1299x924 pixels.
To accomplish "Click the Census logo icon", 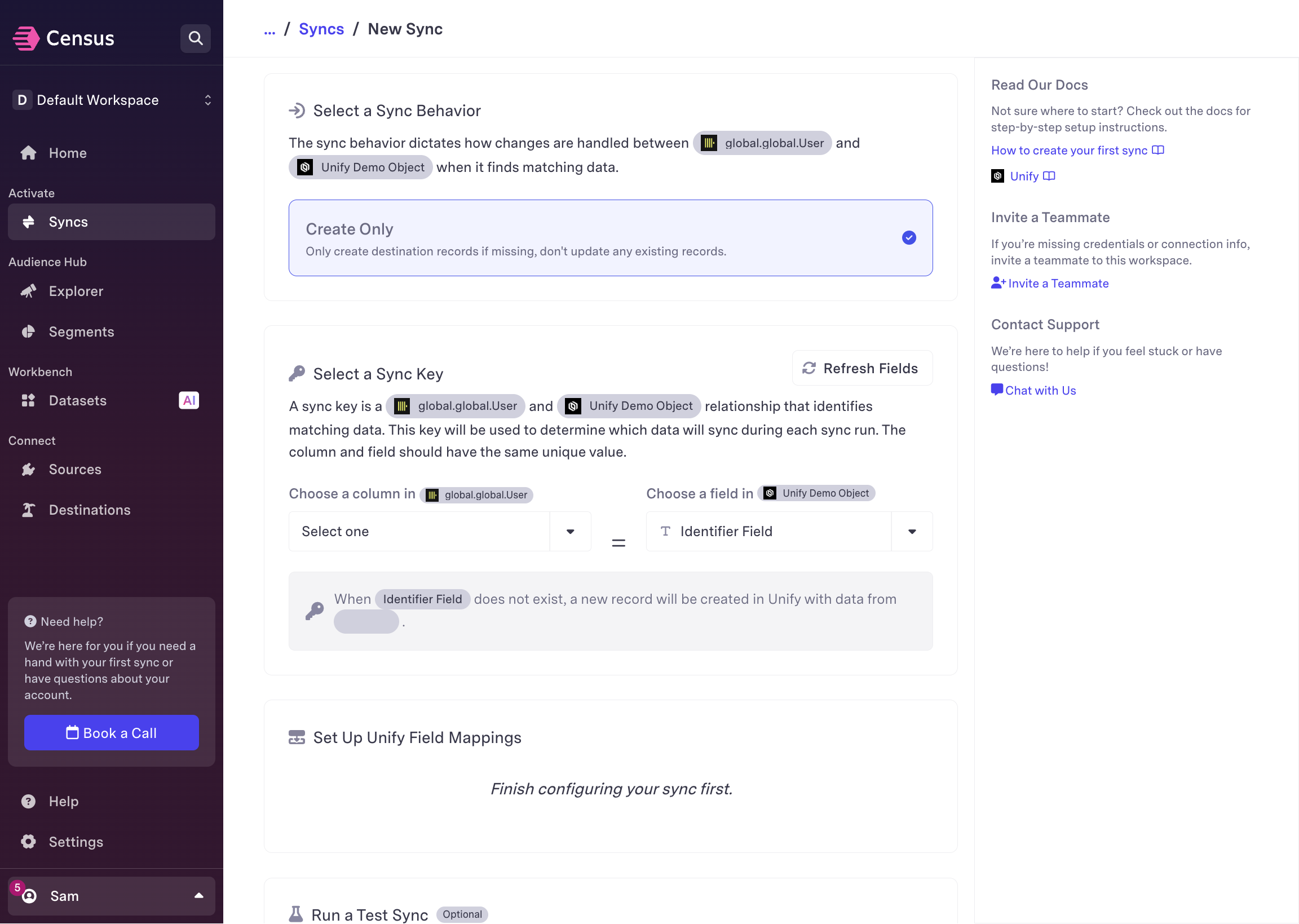I will coord(26,38).
